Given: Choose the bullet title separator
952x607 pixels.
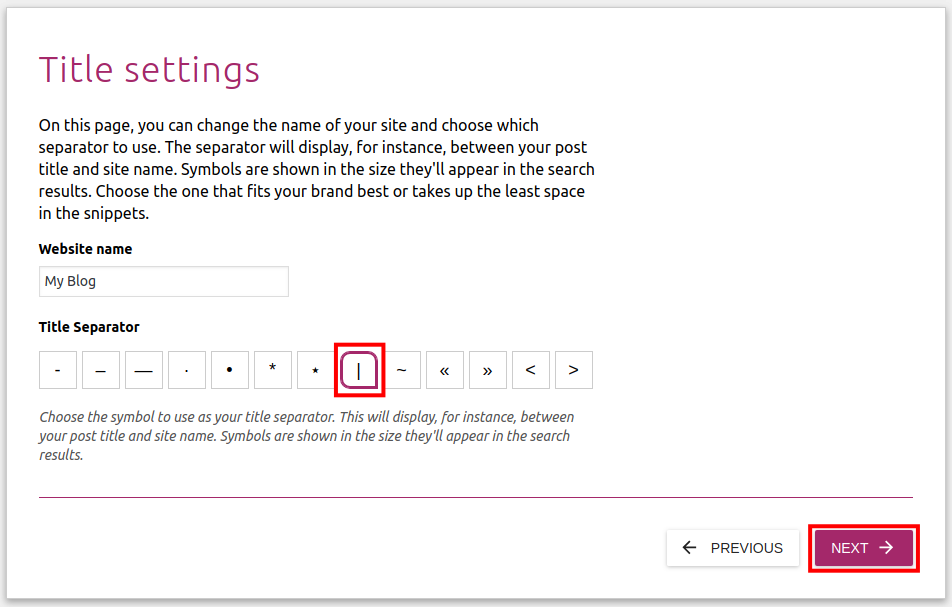Looking at the screenshot, I should coord(230,370).
